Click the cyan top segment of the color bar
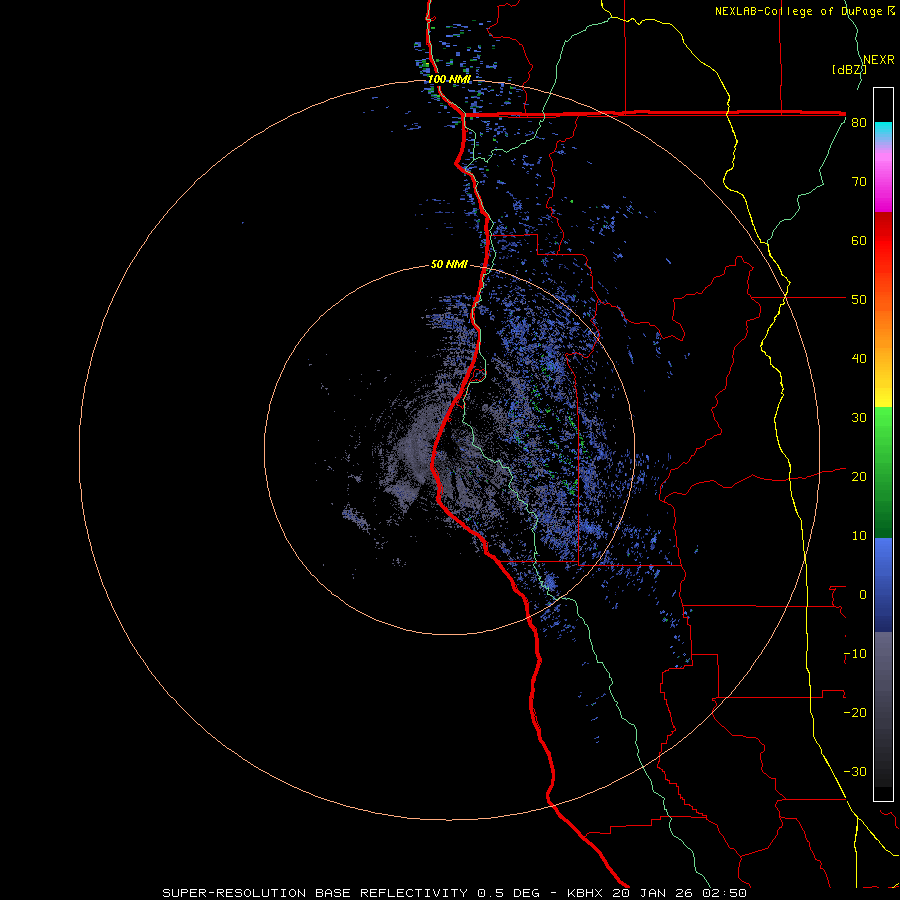The height and width of the screenshot is (900, 900). (x=883, y=131)
